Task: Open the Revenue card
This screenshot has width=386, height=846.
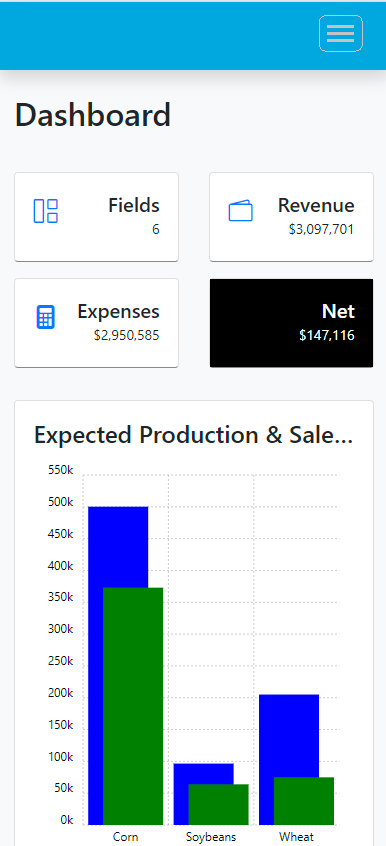Action: click(292, 217)
